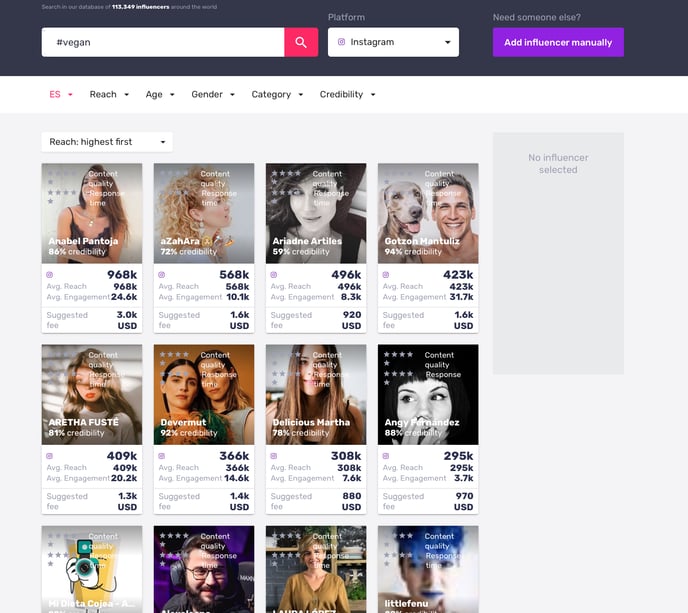Click 920 USD suggested fee
688x613 pixels.
(351, 320)
